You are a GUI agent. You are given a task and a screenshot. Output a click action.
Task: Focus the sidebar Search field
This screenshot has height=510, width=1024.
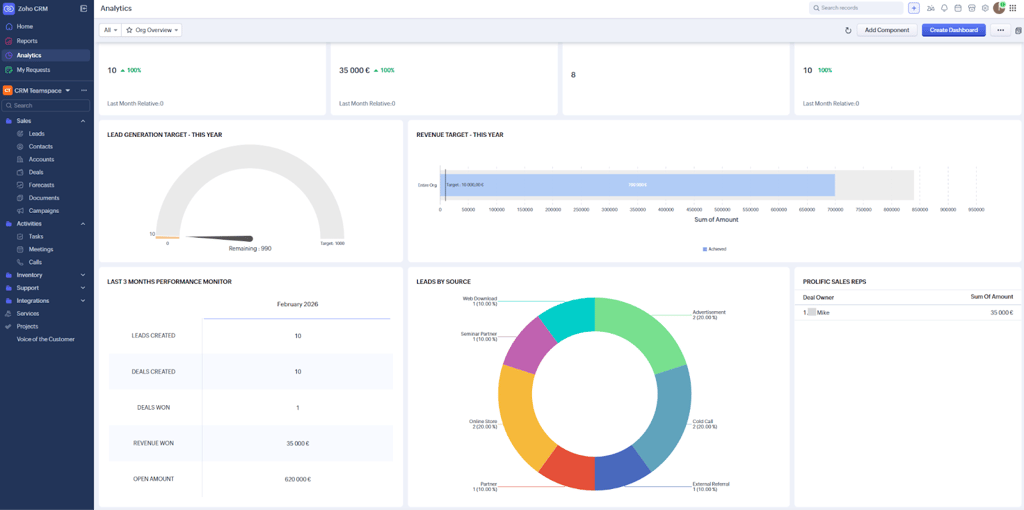pos(46,105)
